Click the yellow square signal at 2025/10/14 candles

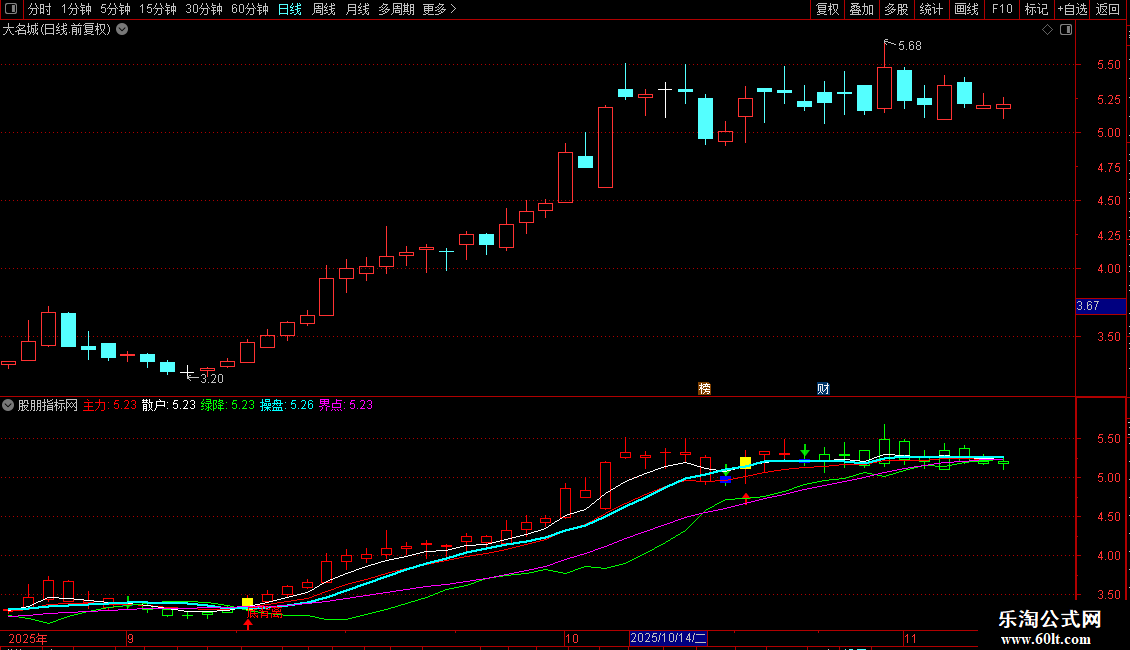pos(745,462)
